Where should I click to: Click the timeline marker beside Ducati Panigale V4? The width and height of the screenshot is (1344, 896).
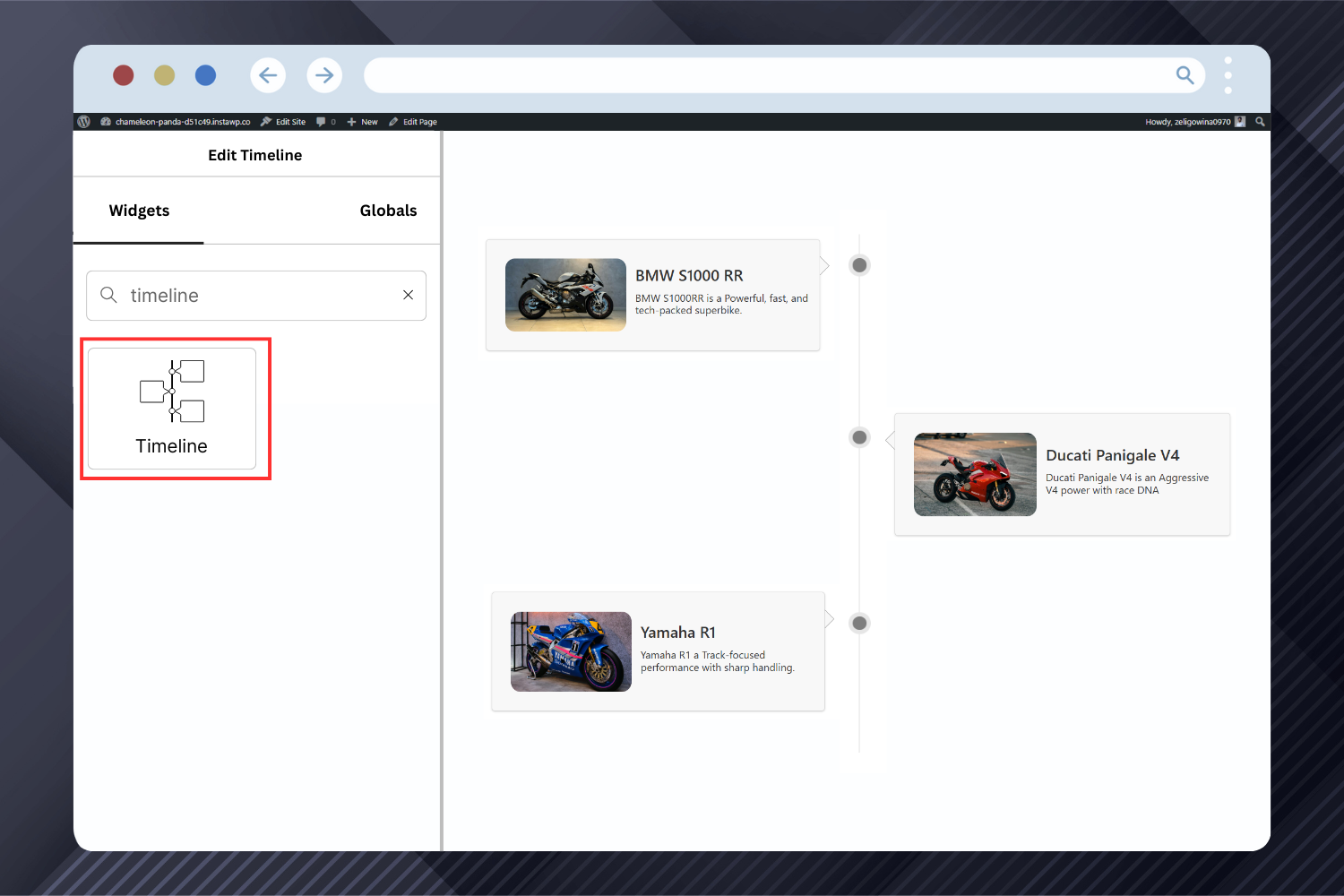(x=859, y=437)
